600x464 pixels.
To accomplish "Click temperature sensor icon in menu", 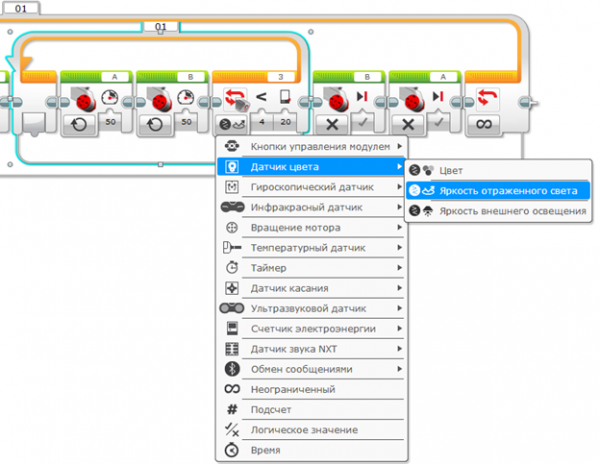I will point(232,248).
